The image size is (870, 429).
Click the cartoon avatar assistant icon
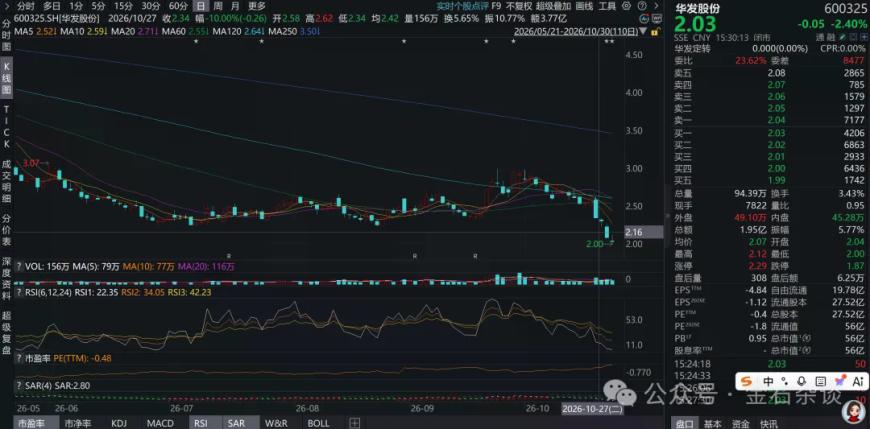click(853, 411)
